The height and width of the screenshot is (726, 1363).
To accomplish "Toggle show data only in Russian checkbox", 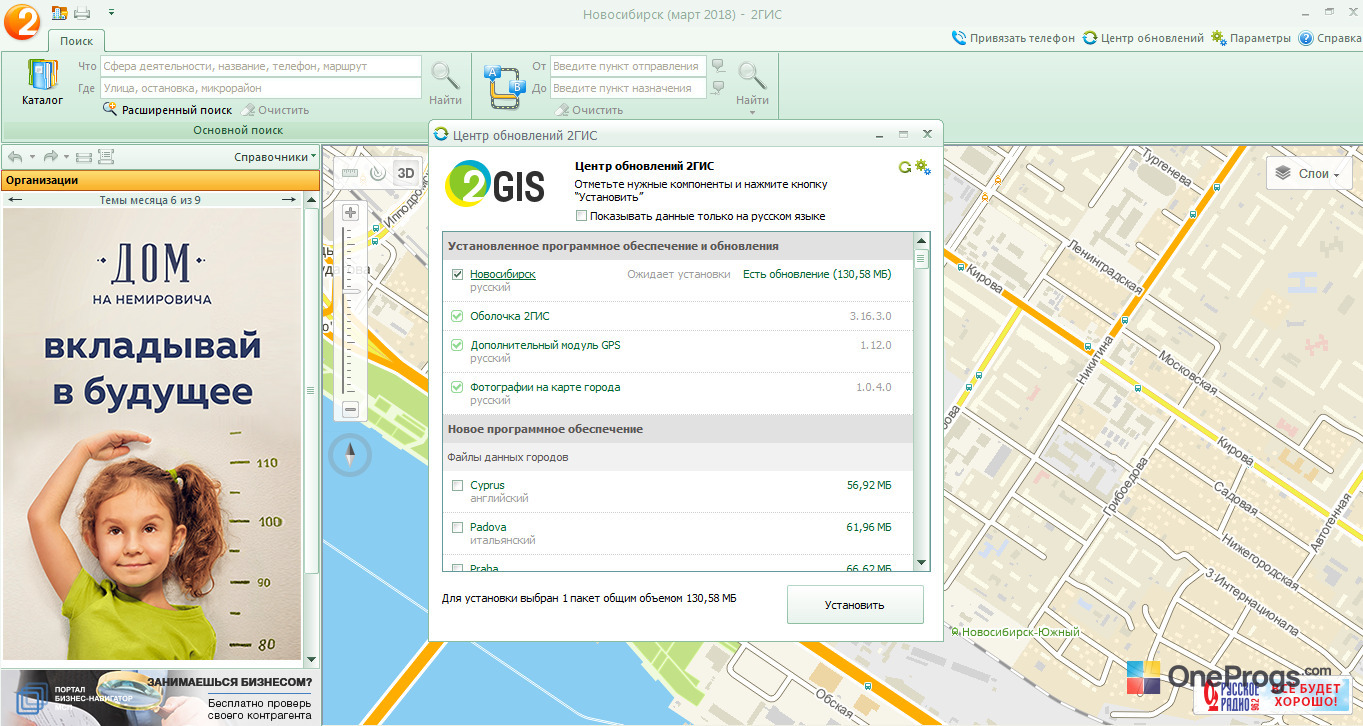I will point(582,216).
